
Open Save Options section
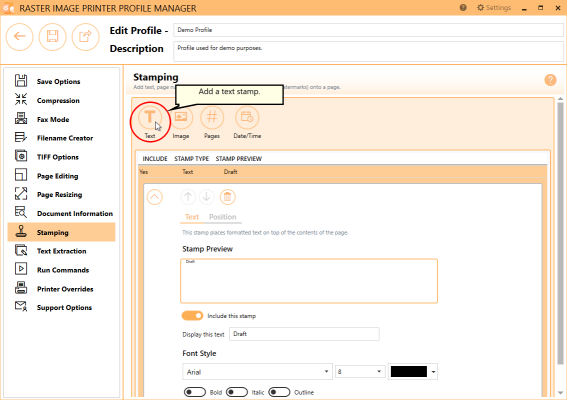click(61, 81)
